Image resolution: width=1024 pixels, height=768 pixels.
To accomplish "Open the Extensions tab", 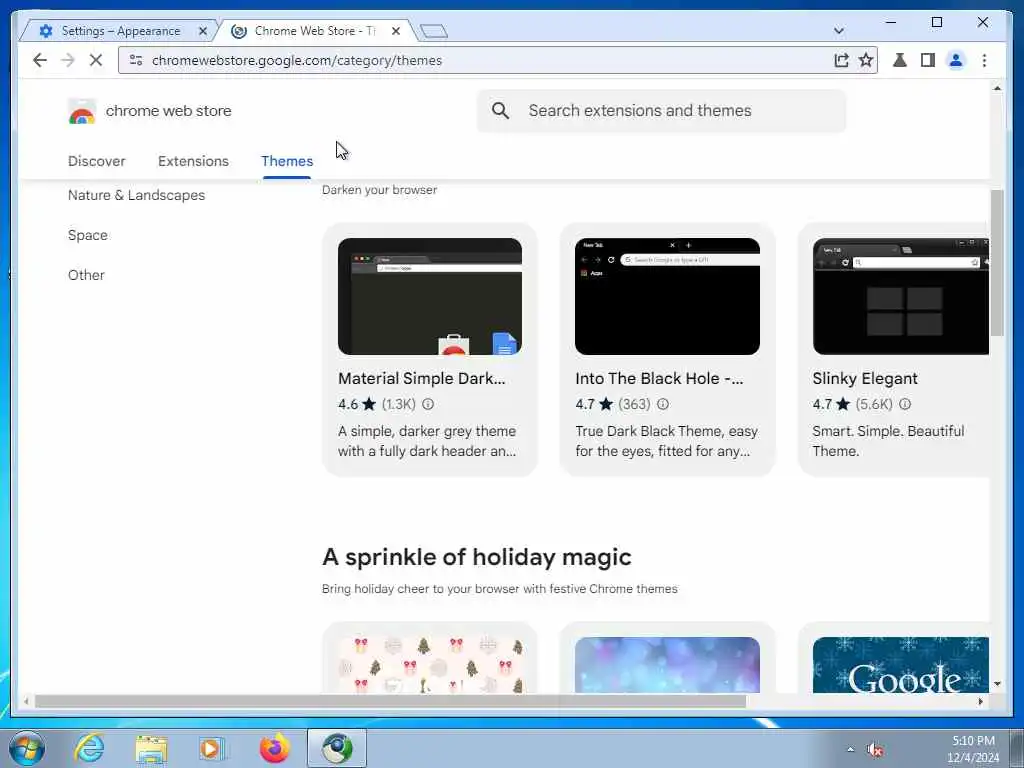I will tap(193, 161).
